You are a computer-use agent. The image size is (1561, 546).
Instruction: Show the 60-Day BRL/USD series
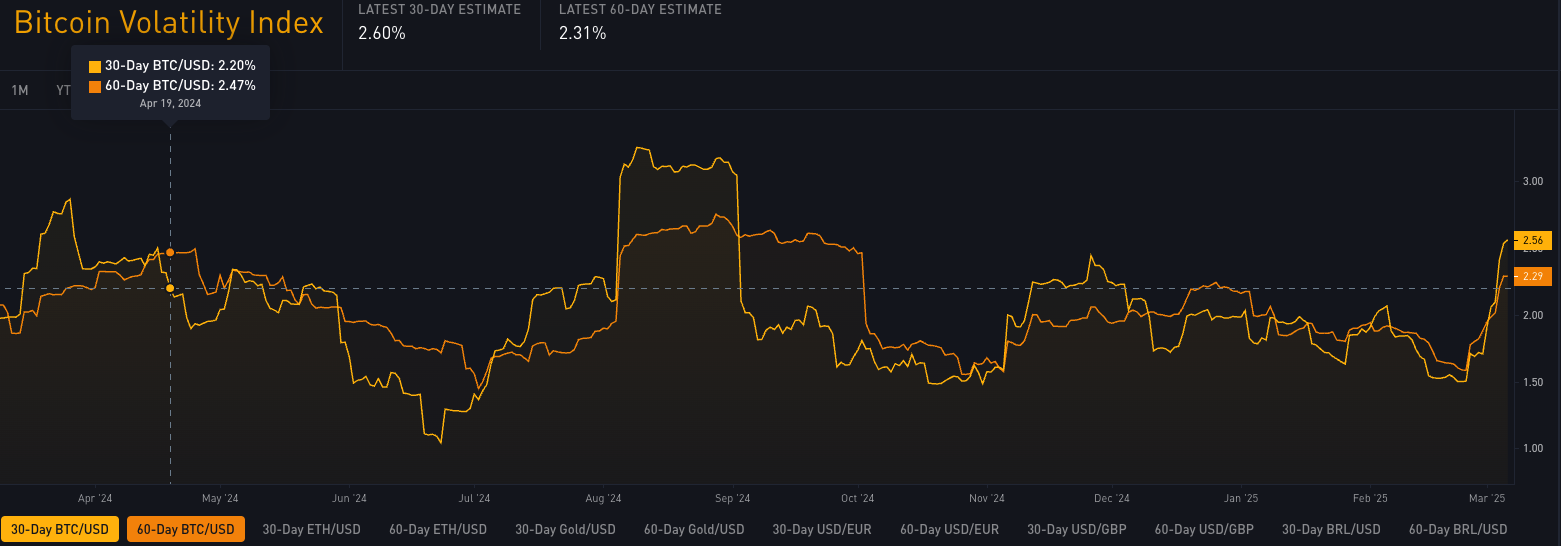point(1458,529)
